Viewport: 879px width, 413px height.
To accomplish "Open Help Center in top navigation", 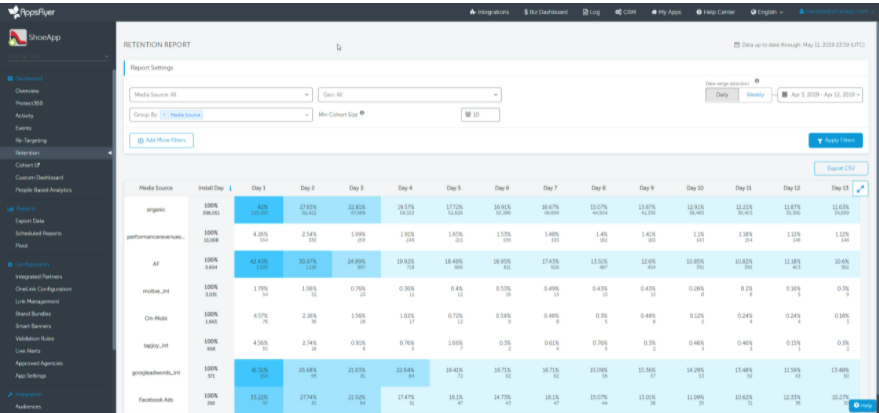I will 716,12.
